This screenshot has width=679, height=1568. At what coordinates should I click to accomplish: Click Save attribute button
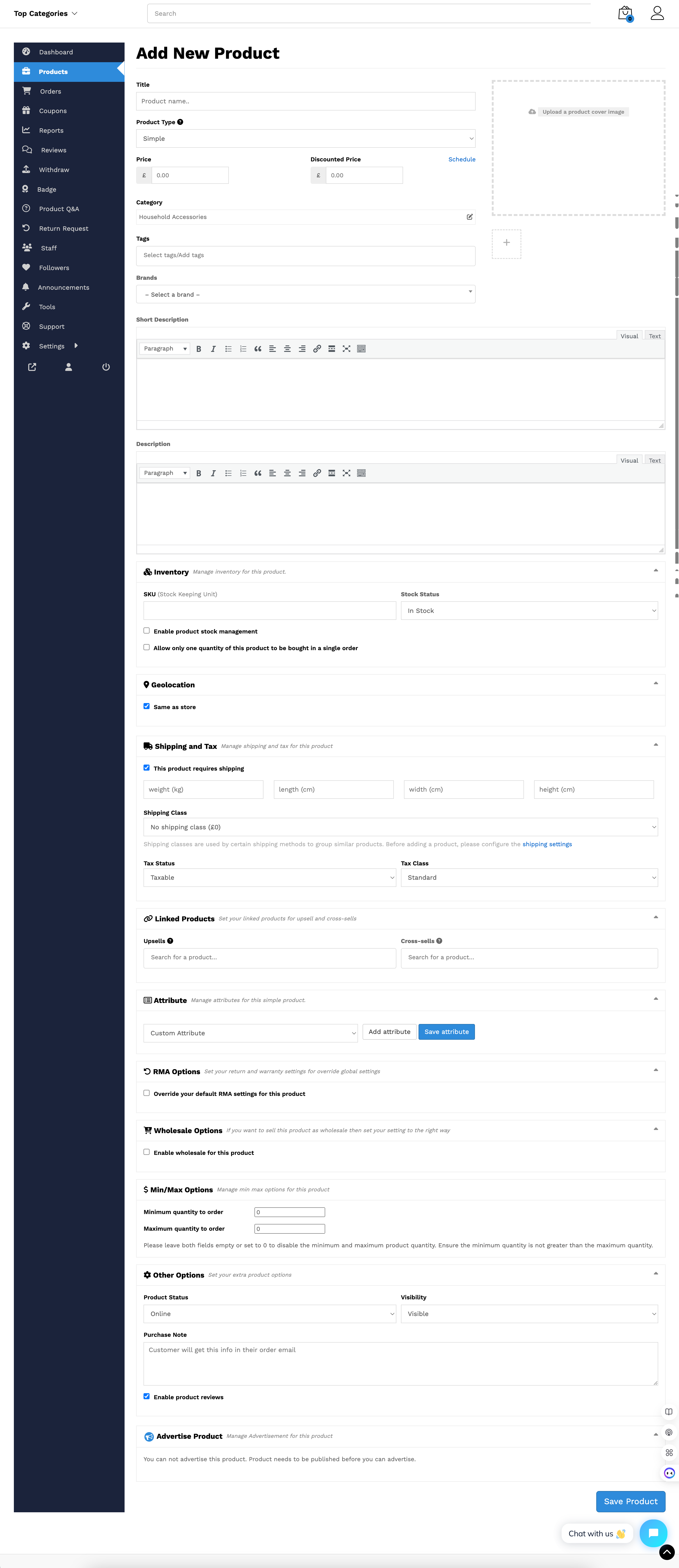click(x=447, y=1032)
